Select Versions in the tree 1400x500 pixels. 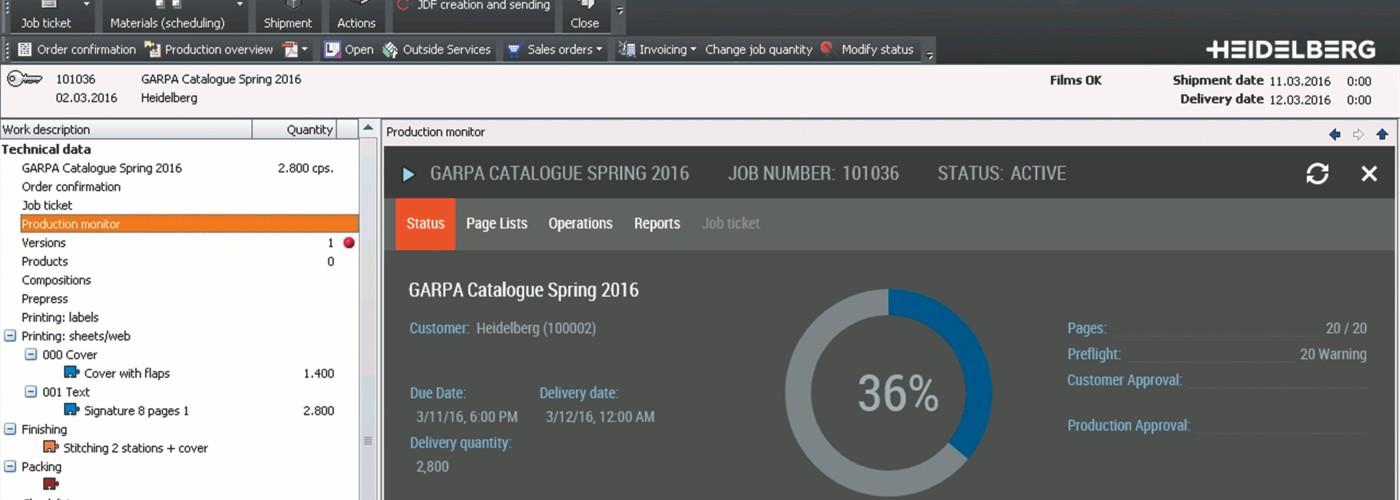pyautogui.click(x=44, y=243)
